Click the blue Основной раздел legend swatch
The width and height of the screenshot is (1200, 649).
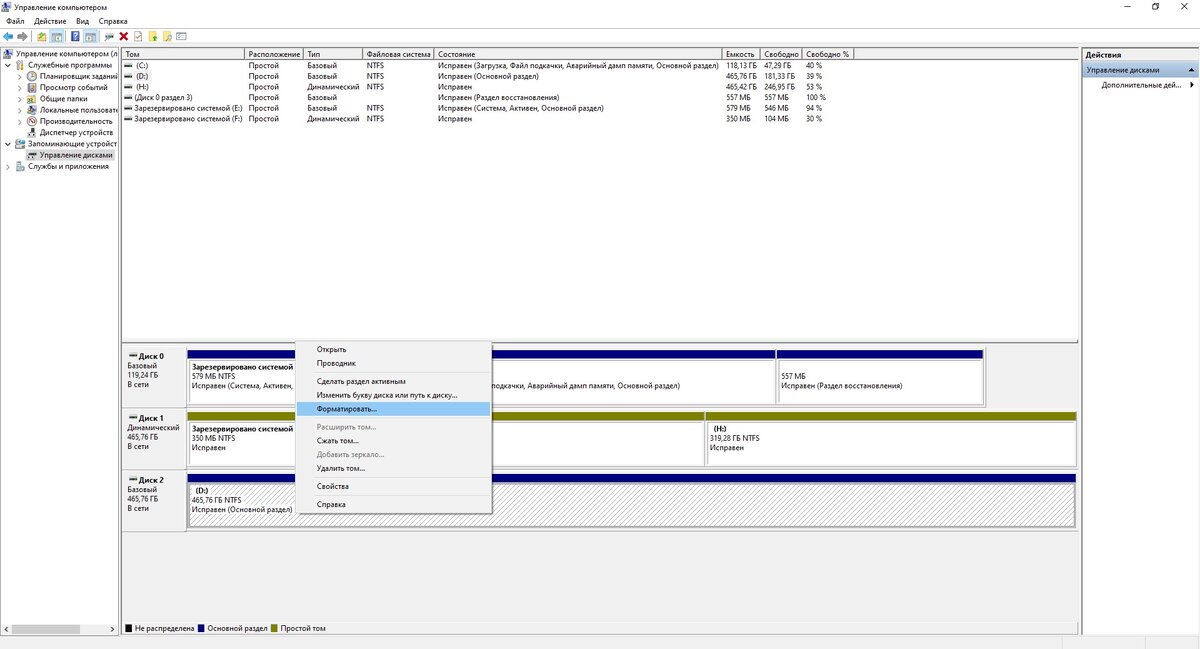(202, 628)
